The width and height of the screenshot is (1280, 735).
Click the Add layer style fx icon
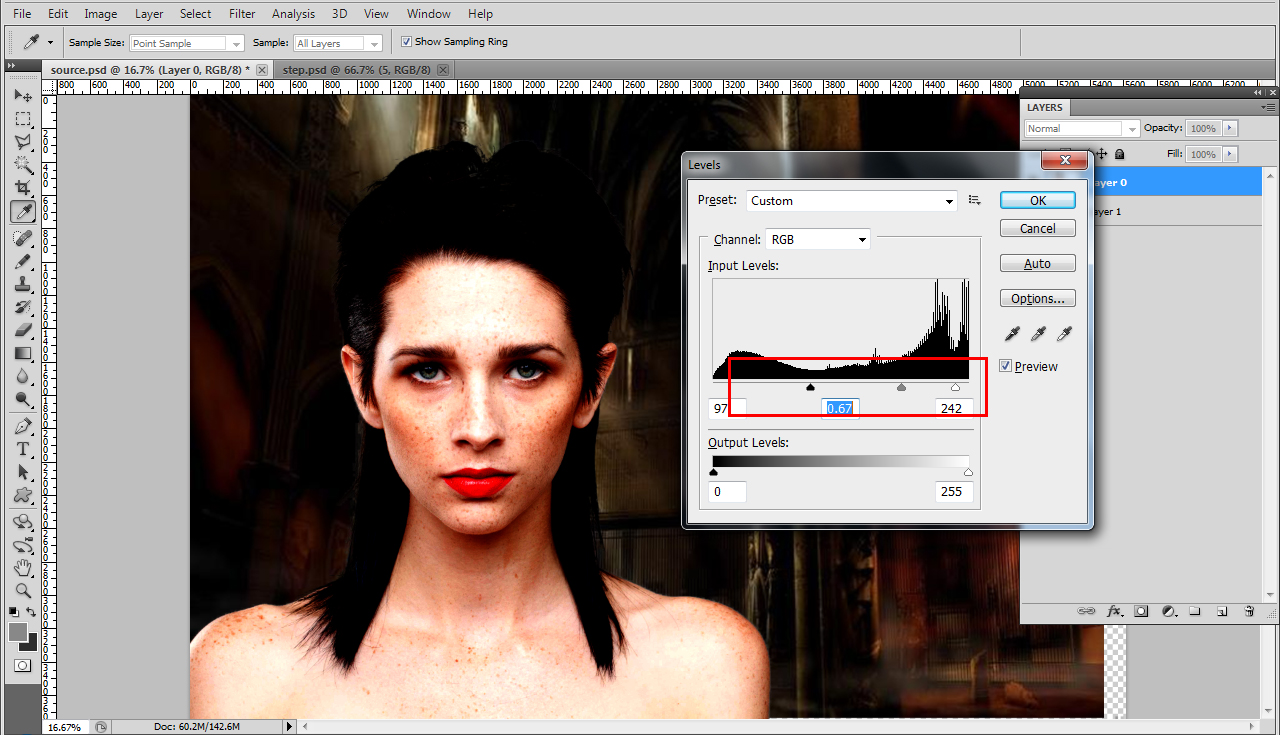pos(1114,611)
